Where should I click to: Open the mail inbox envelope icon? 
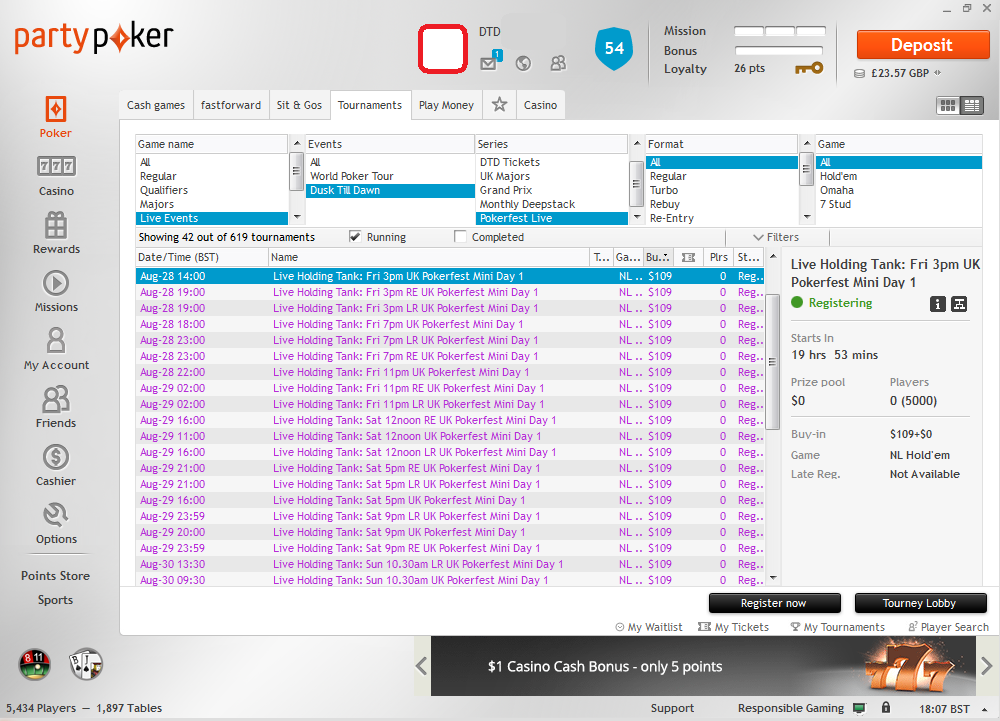click(489, 62)
